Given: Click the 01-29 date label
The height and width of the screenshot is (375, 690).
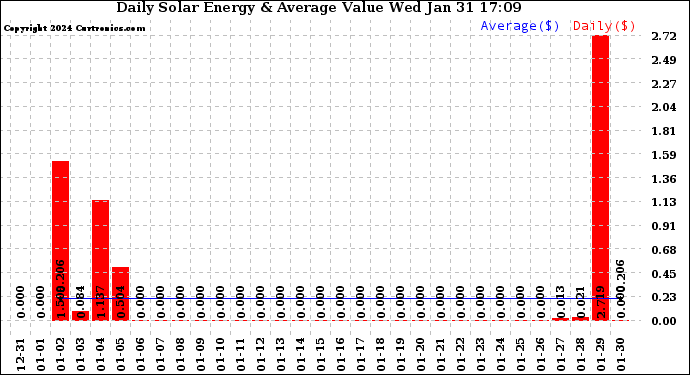Looking at the screenshot, I should click(601, 354).
